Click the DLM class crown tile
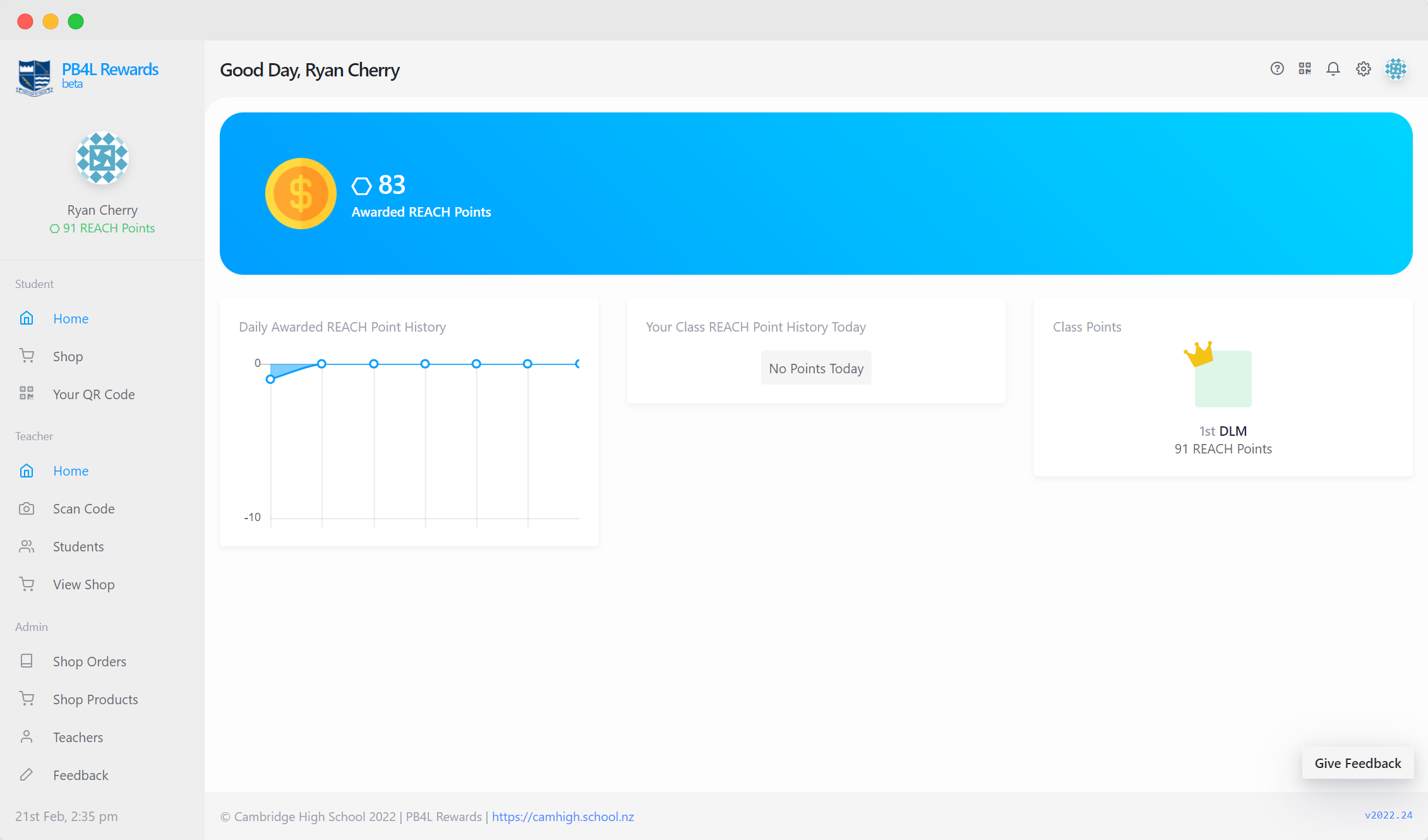Screen dimensions: 1428x840 click(x=1222, y=378)
